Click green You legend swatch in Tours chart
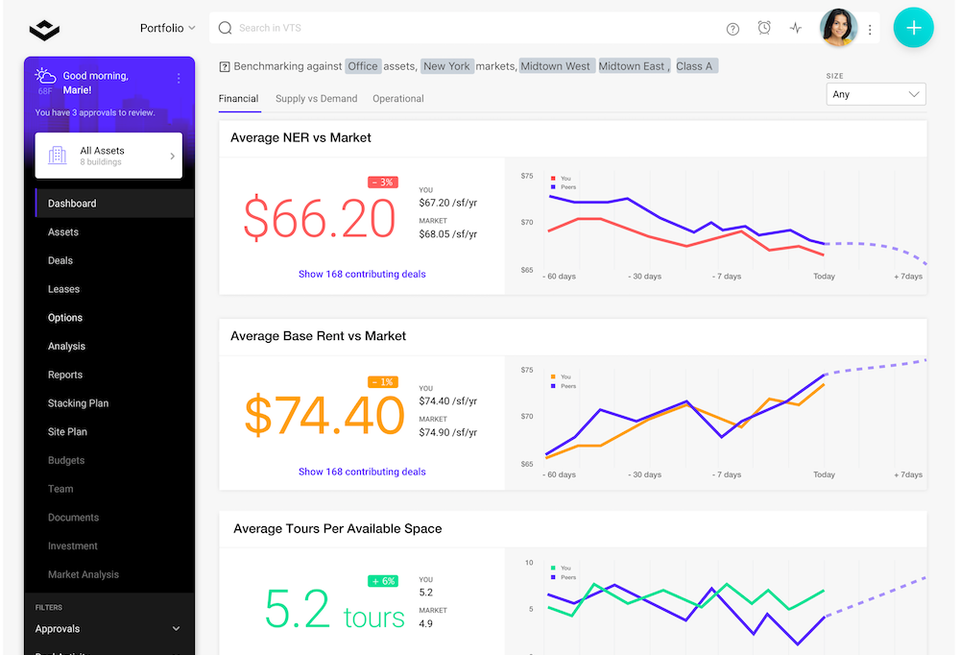The image size is (960, 655). [553, 568]
